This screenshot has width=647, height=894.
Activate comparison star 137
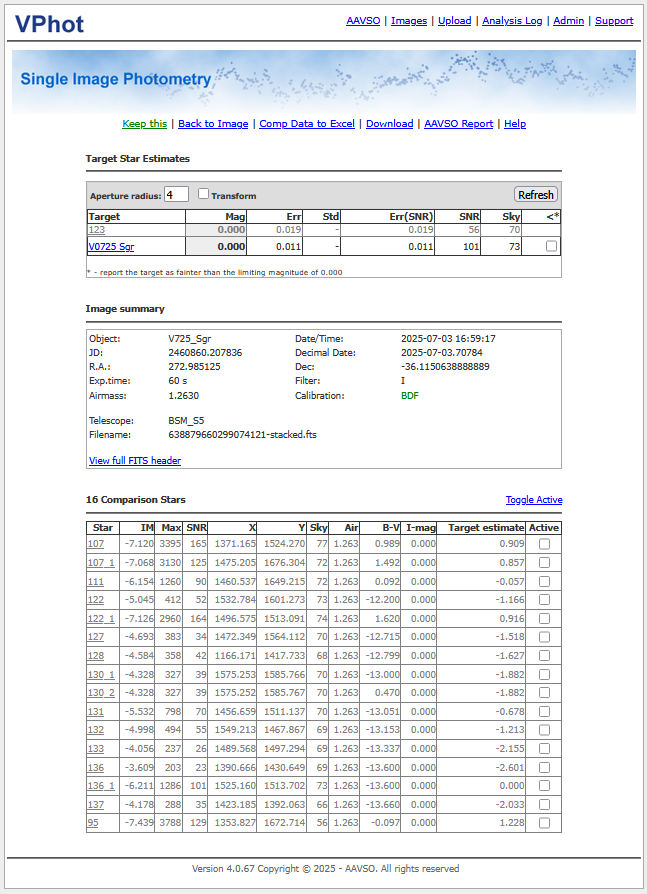tap(544, 804)
